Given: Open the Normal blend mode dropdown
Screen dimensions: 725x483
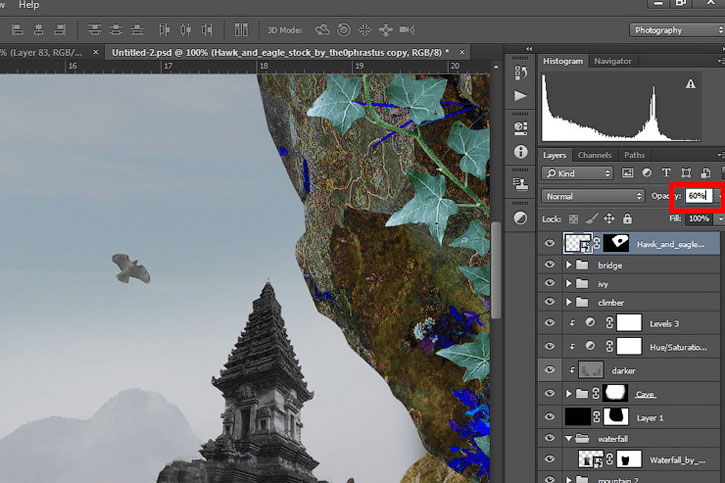Looking at the screenshot, I should [593, 196].
